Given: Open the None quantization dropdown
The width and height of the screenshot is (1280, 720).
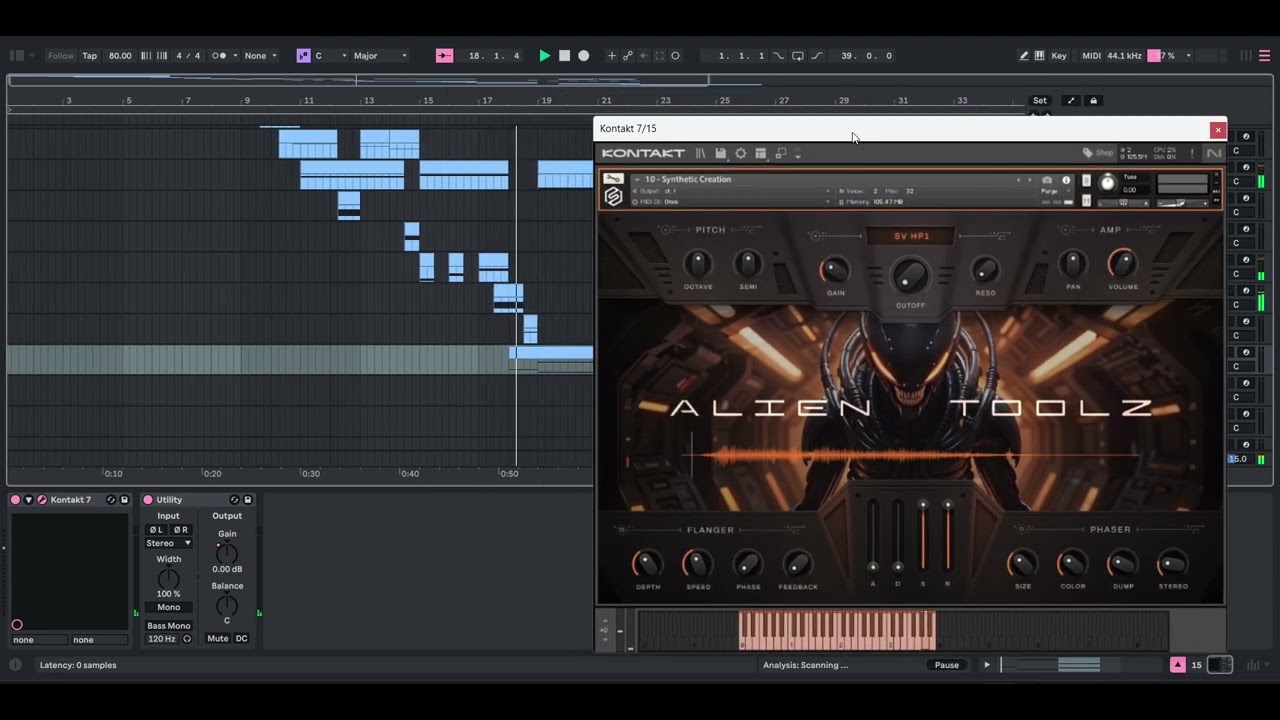Looking at the screenshot, I should click(261, 56).
